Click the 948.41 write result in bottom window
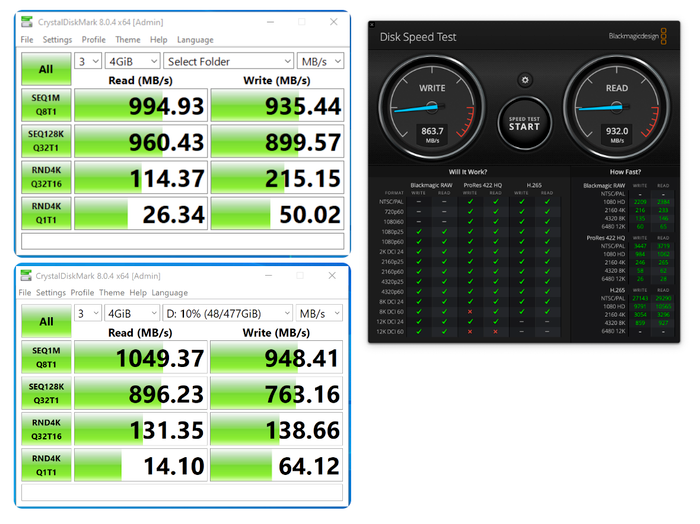The height and width of the screenshot is (524, 700). [x=276, y=357]
